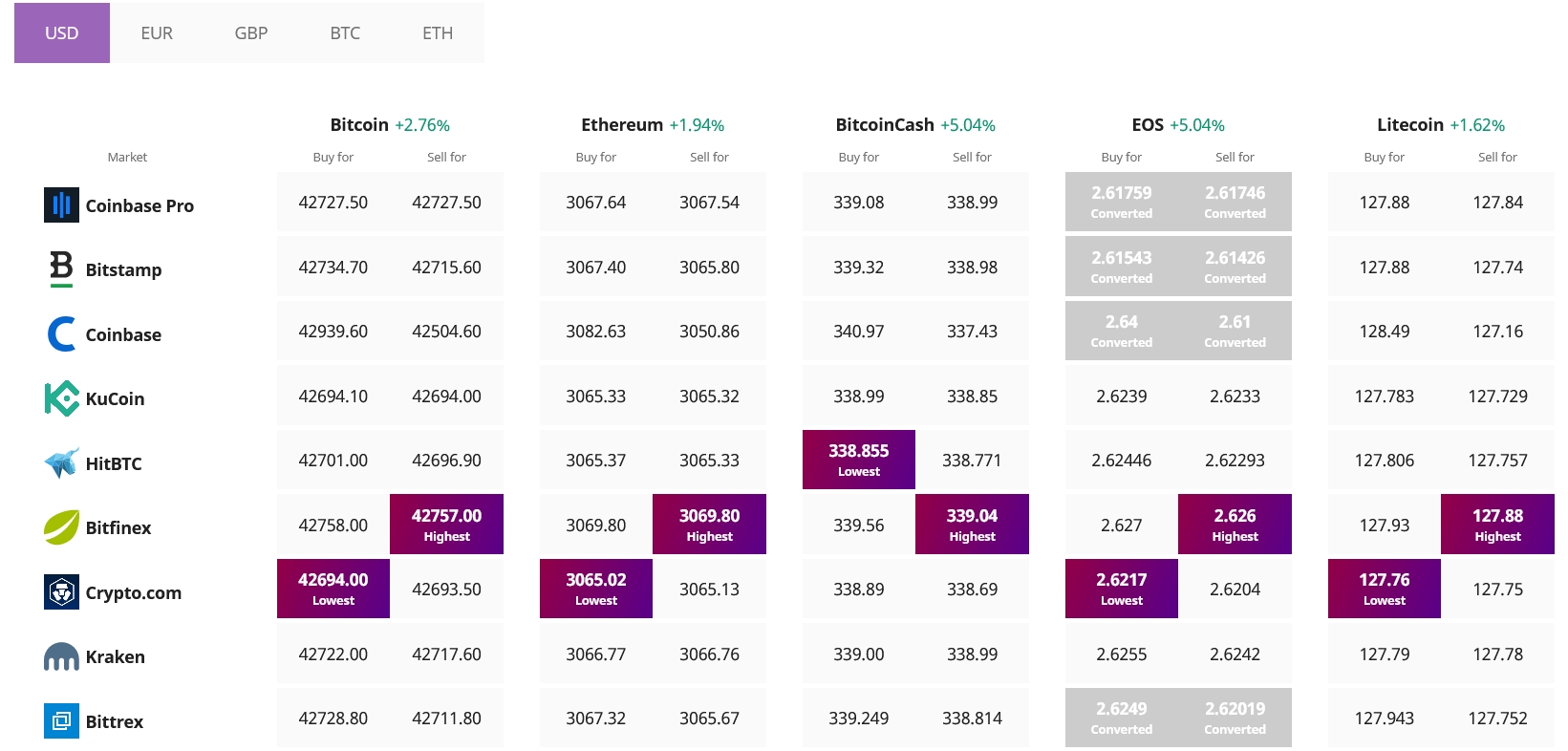Click Bitfinex highest EOS sell price 2.626
The image size is (1568, 751).
(1235, 524)
